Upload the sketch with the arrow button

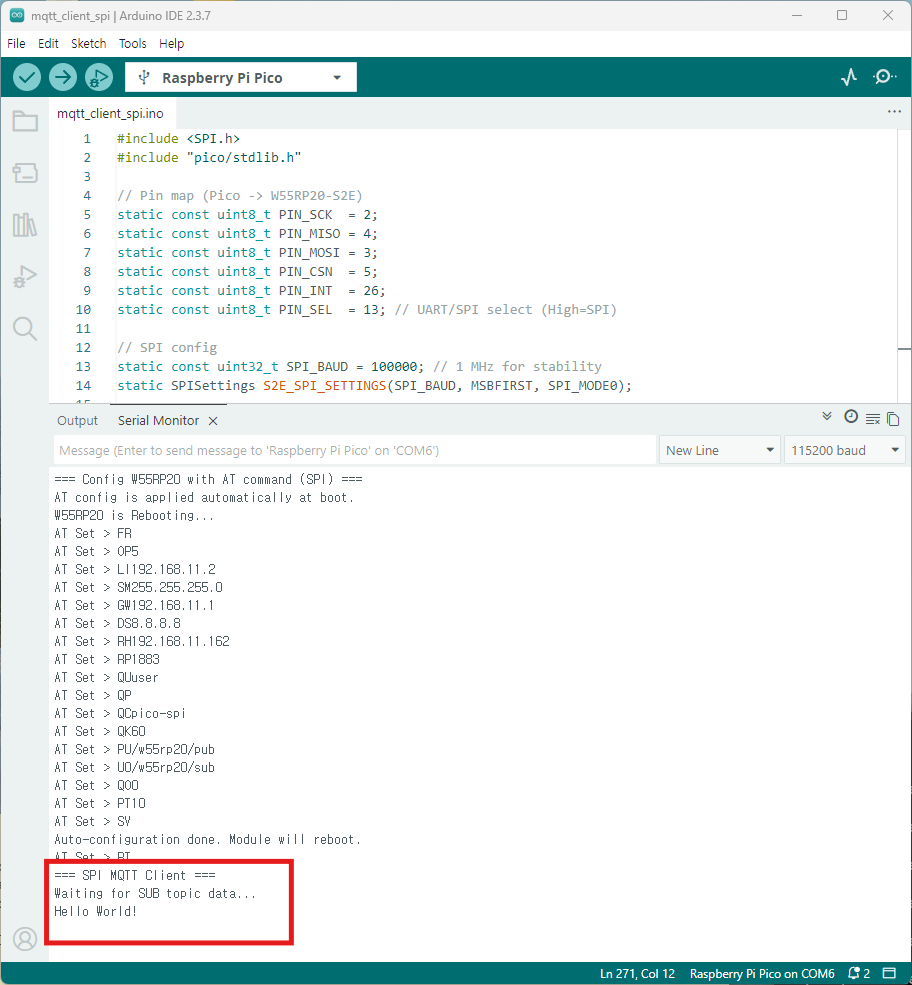click(x=63, y=77)
